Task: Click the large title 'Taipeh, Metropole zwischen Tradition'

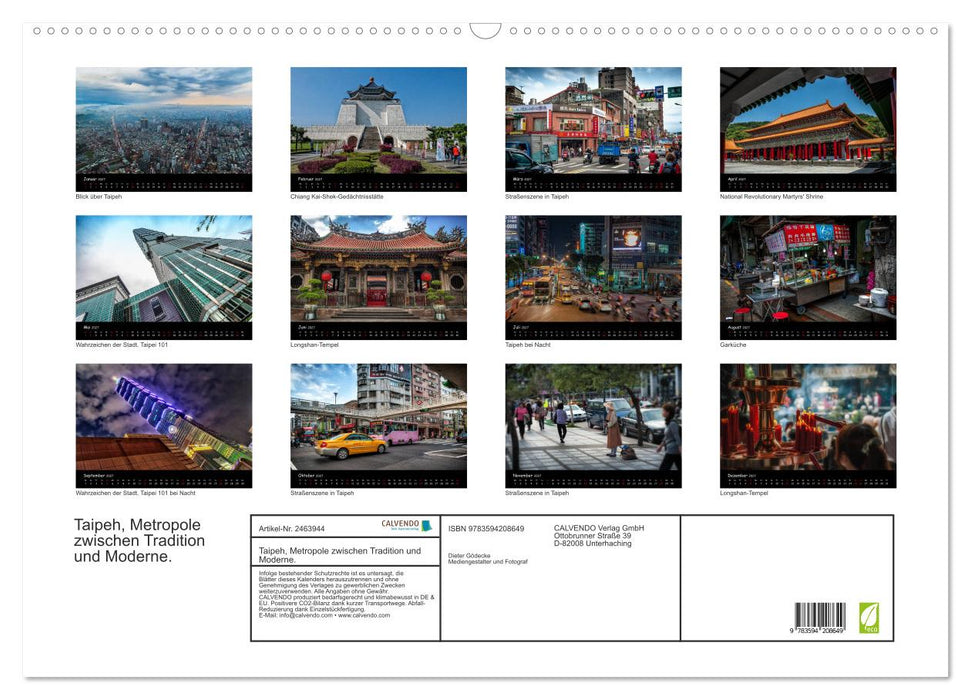Action: 139,532
